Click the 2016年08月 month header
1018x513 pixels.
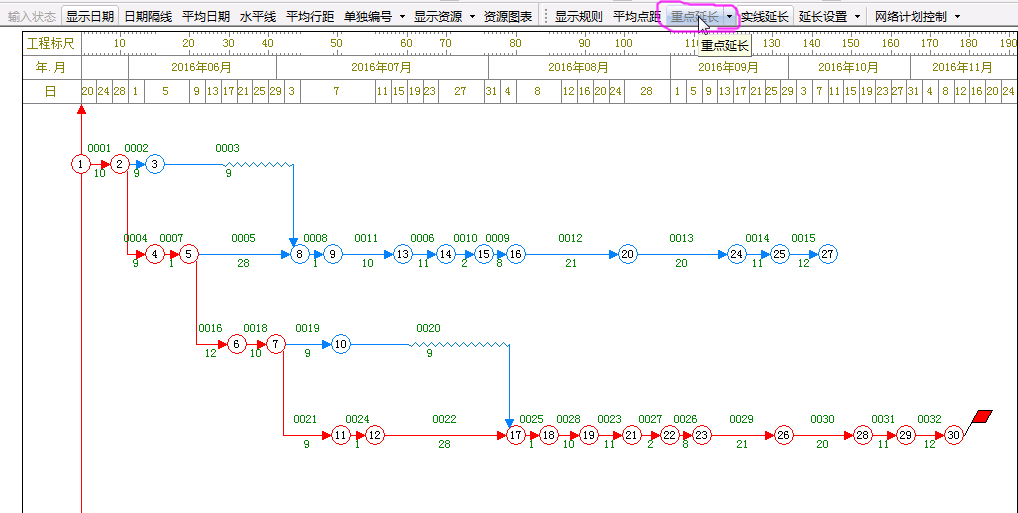coord(578,67)
